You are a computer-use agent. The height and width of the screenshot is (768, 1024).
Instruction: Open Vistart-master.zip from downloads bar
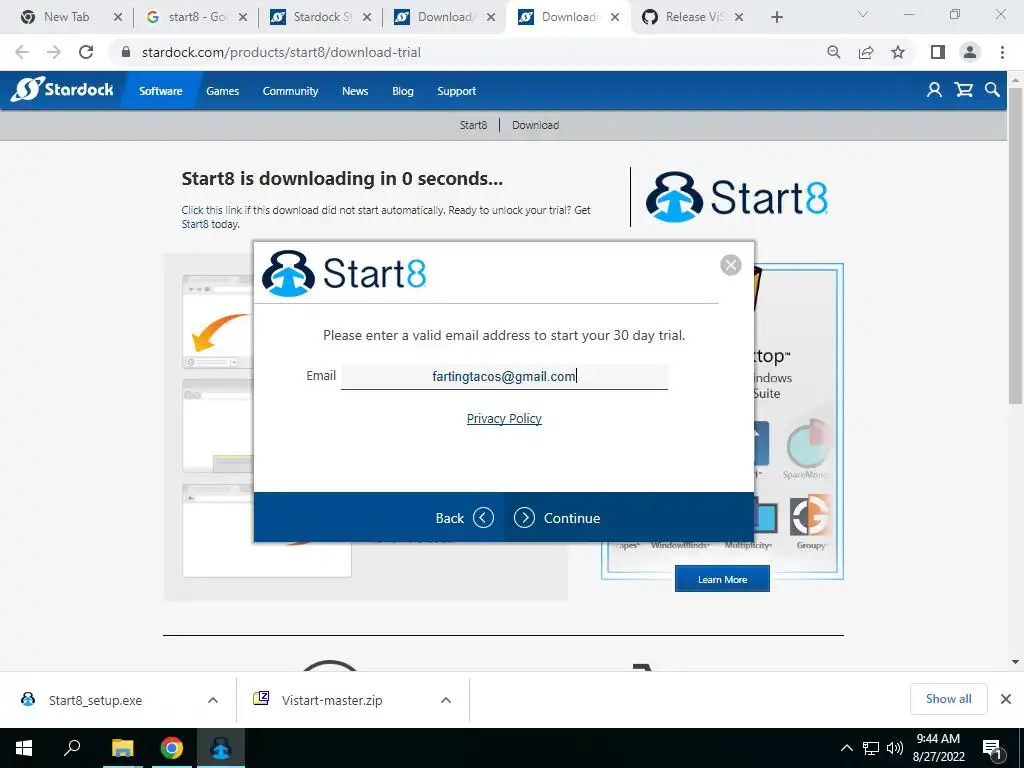(x=332, y=700)
